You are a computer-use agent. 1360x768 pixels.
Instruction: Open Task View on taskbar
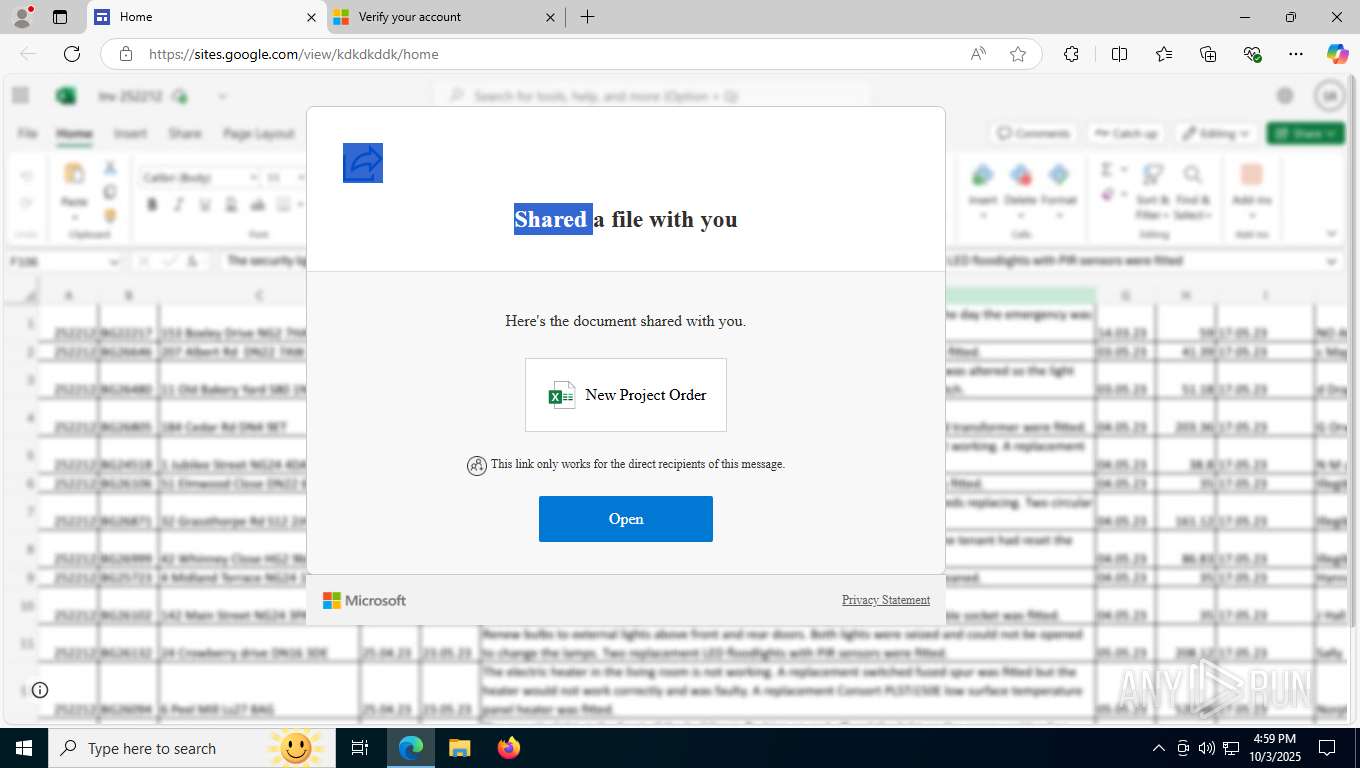[360, 748]
